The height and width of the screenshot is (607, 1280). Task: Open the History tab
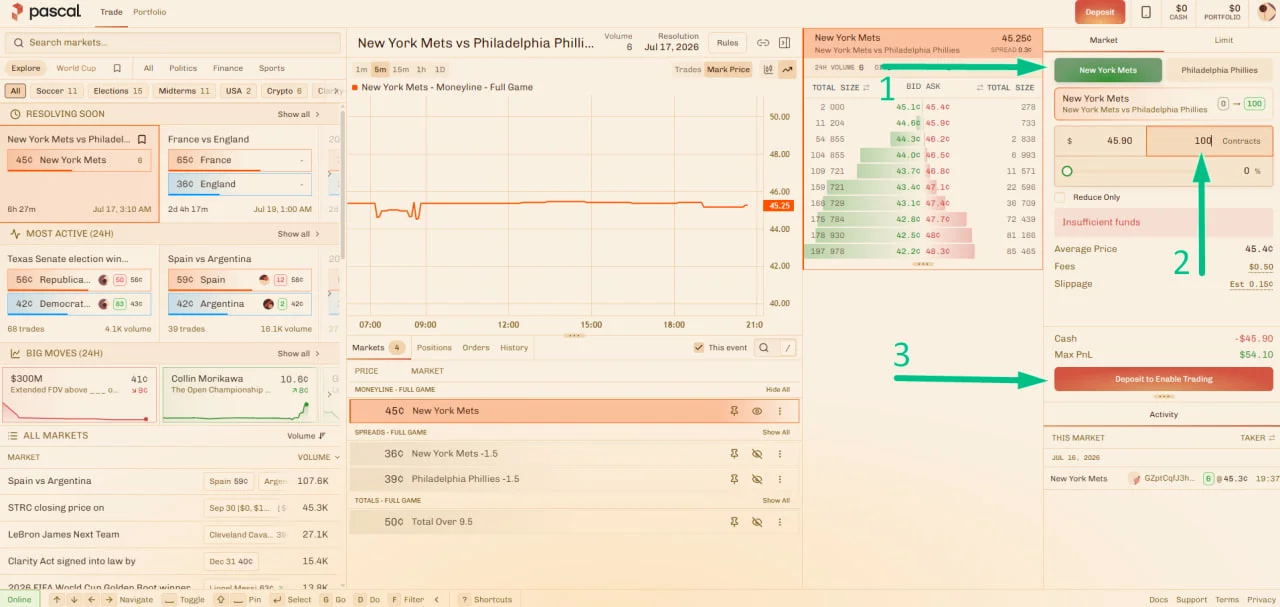(x=514, y=348)
